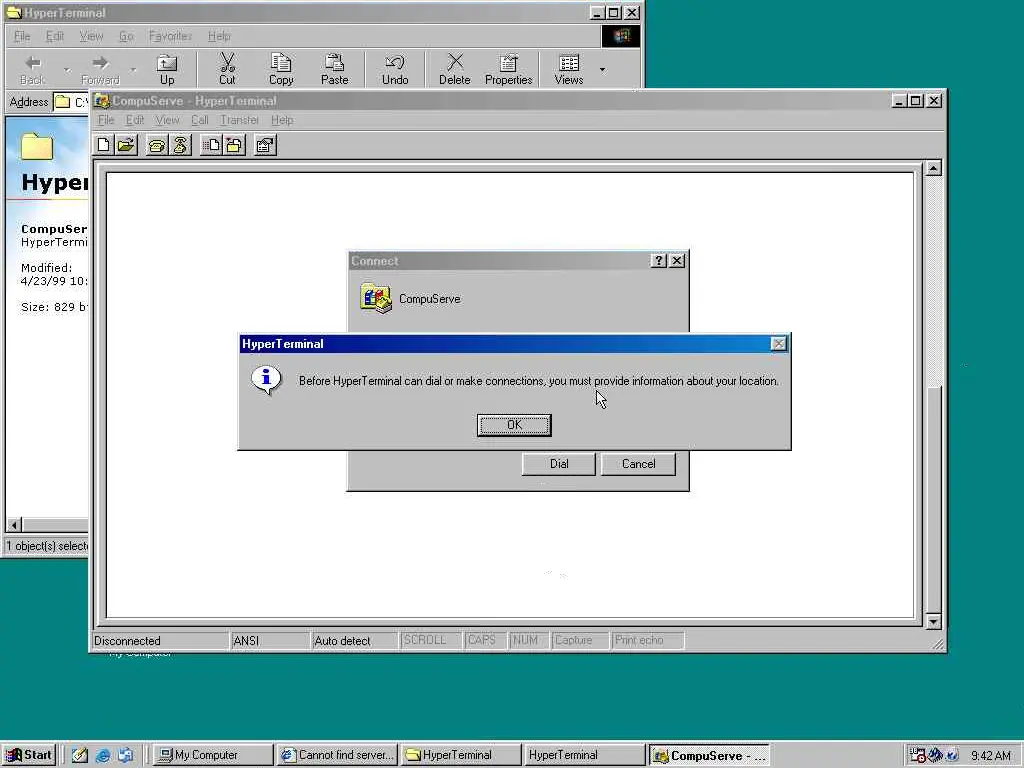Open the Back history dropdown arrow
The height and width of the screenshot is (768, 1024).
pos(67,69)
